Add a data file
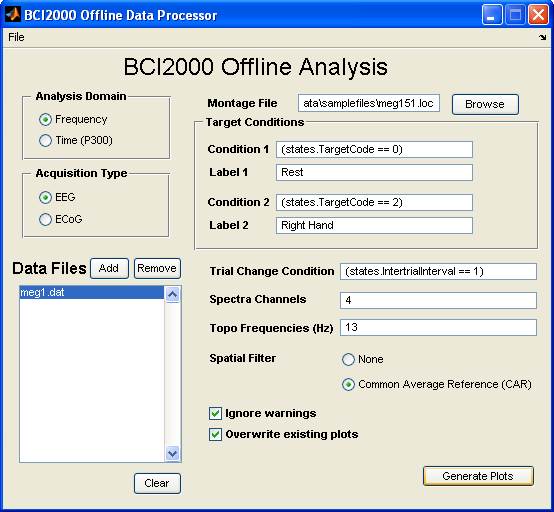The height and width of the screenshot is (512, 554). coord(109,269)
